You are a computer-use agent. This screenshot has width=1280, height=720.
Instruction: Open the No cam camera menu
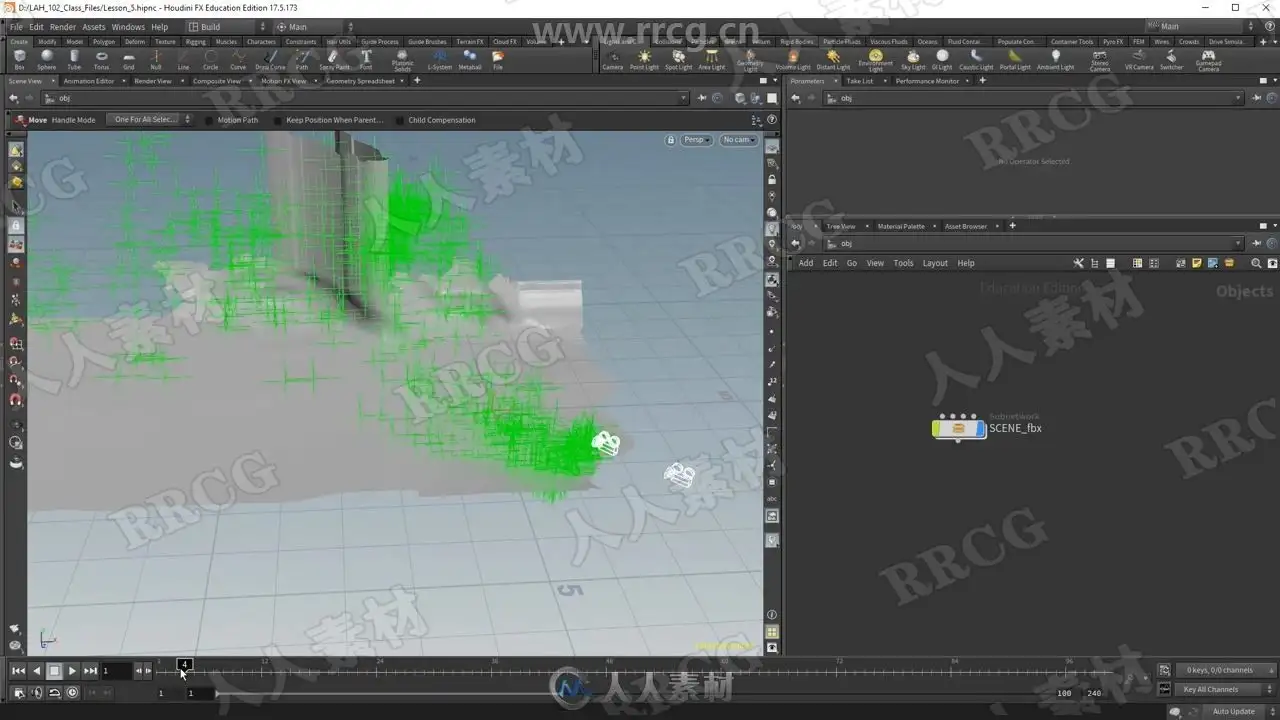(x=738, y=140)
